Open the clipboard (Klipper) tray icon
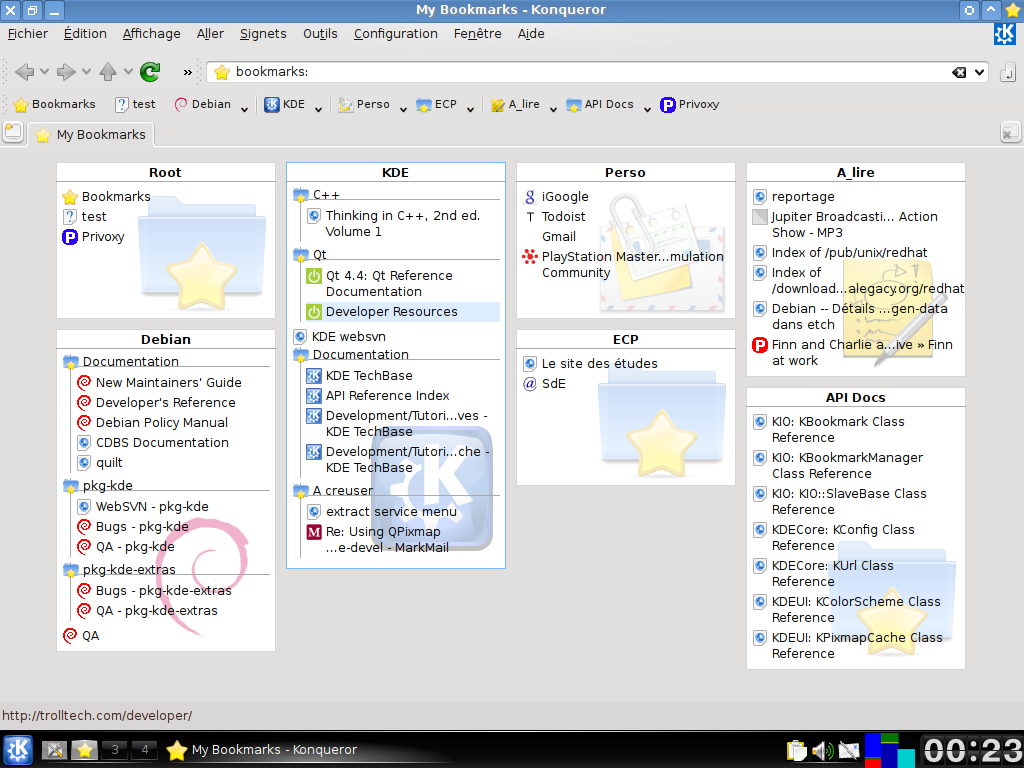The width and height of the screenshot is (1024, 768). (797, 750)
